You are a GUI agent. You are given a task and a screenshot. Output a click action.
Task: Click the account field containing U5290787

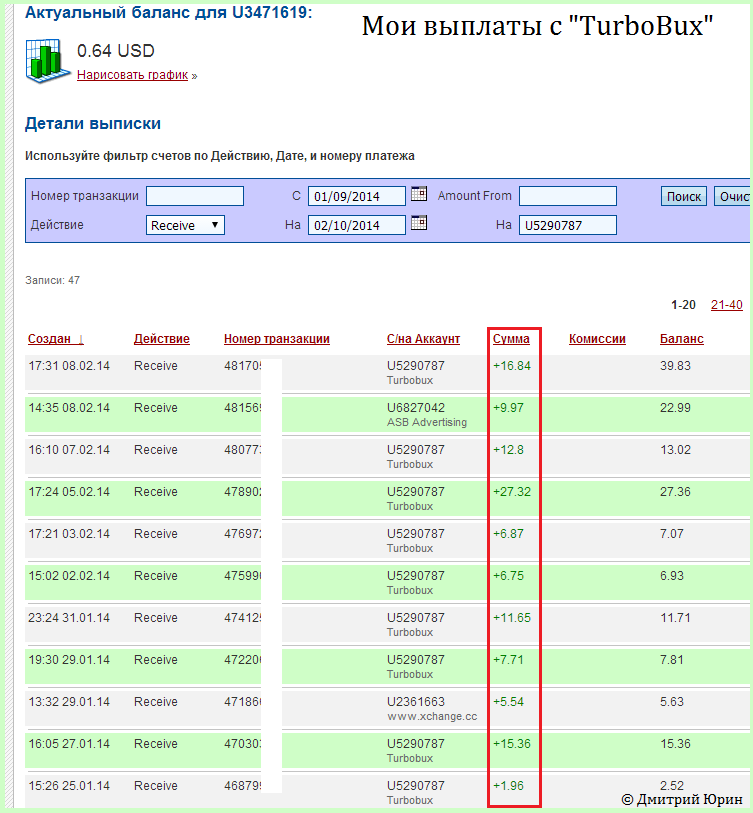click(x=568, y=225)
